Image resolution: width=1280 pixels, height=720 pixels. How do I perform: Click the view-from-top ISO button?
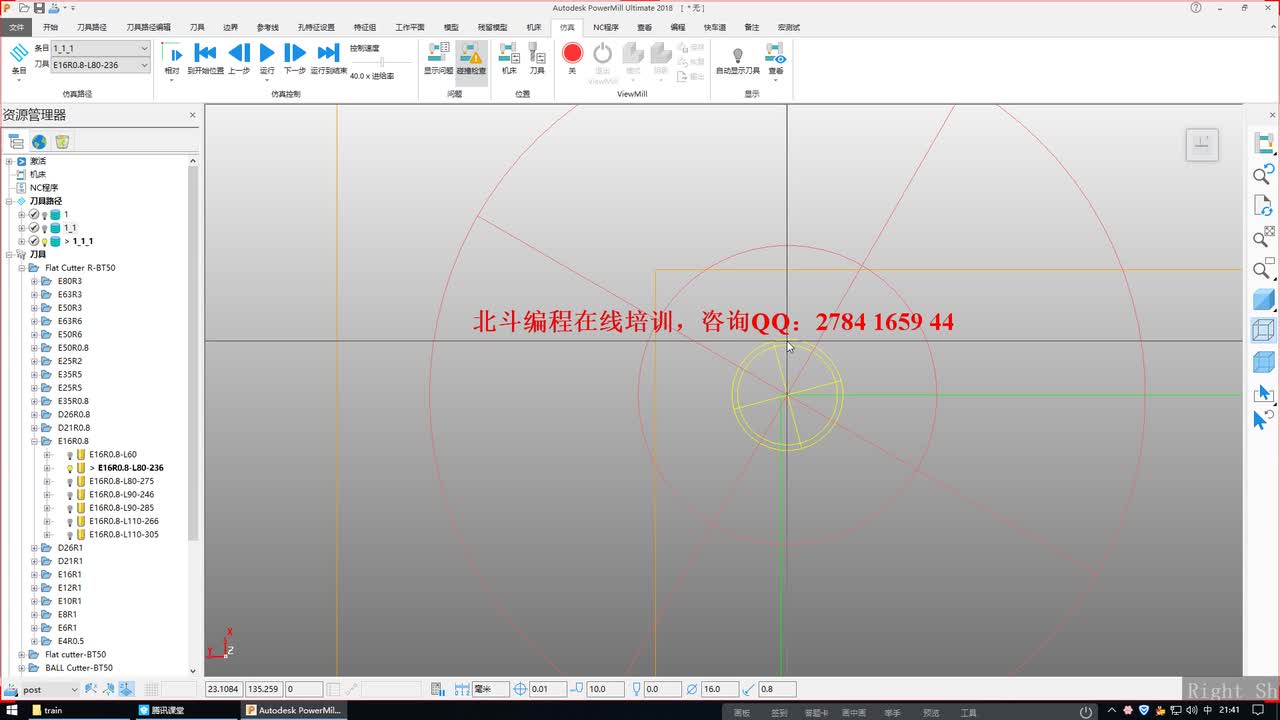[x=1202, y=145]
